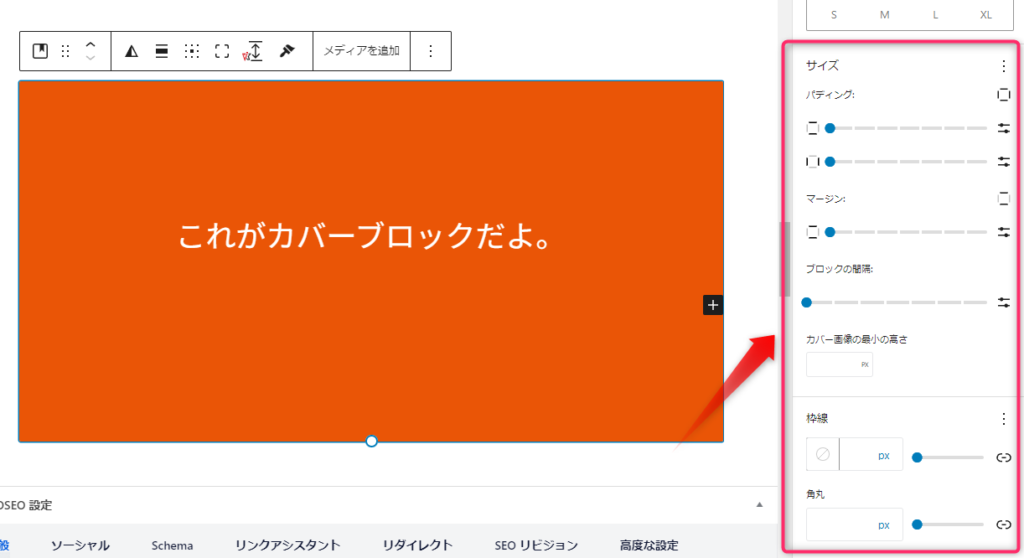Toggle full height for the cover block
The width and height of the screenshot is (1024, 558).
pyautogui.click(x=222, y=51)
